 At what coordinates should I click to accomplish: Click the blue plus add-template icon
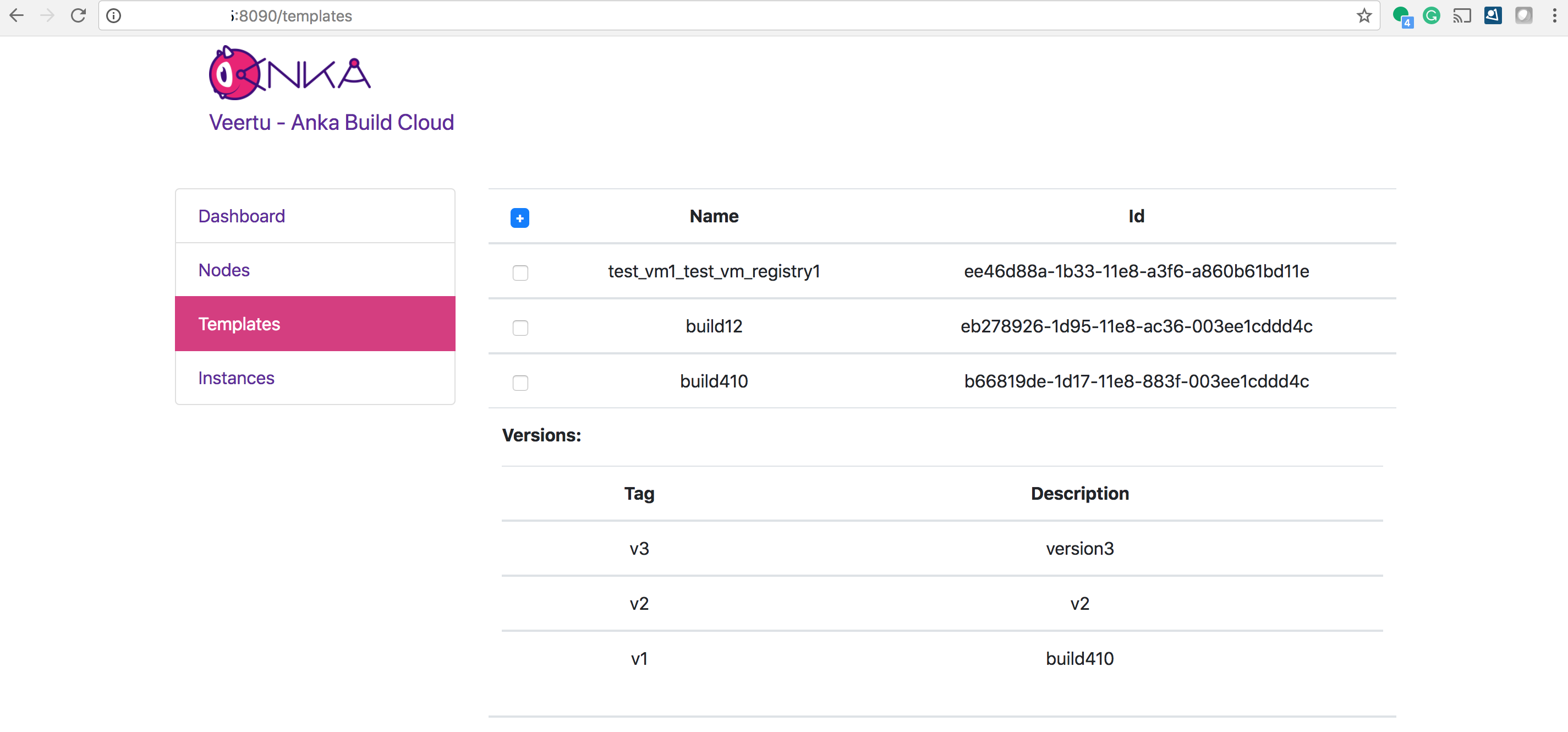tap(519, 217)
